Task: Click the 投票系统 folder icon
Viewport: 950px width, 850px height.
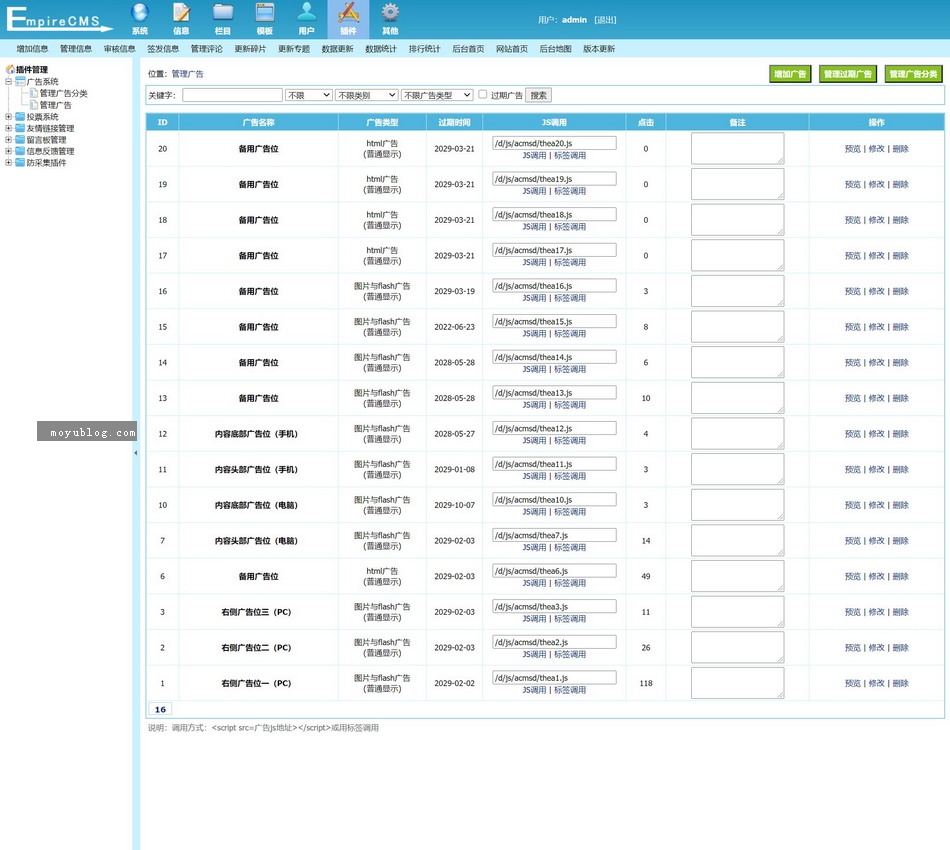Action: coord(21,116)
